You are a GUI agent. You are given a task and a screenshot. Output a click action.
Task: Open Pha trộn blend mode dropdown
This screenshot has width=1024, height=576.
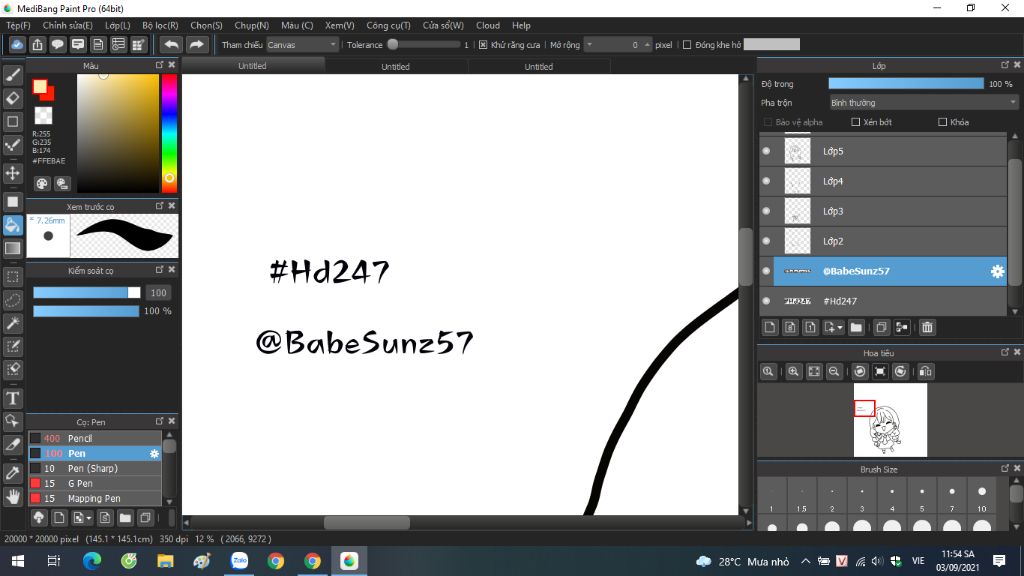[x=923, y=103]
